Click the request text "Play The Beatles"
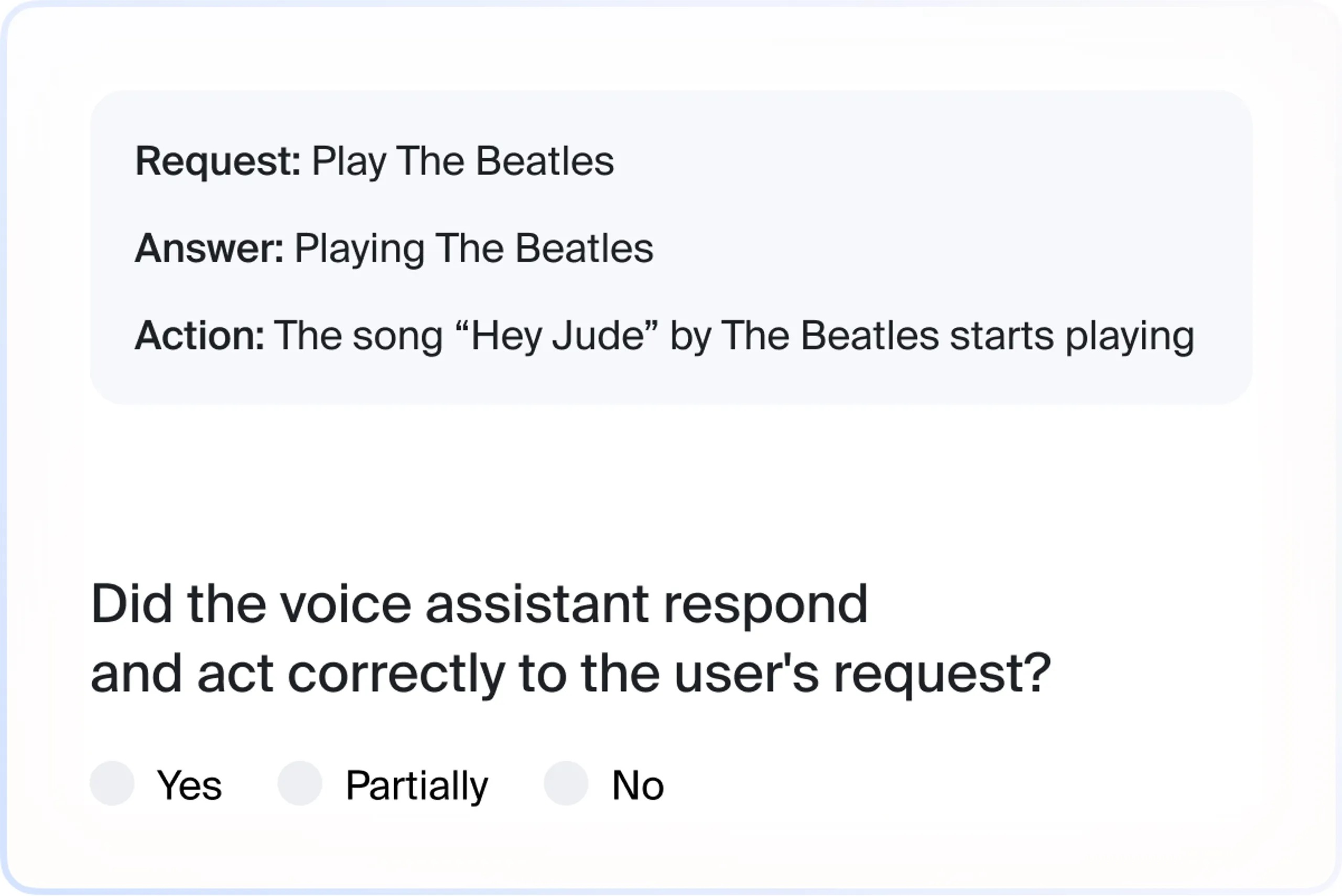The height and width of the screenshot is (896, 1342). coord(463,163)
